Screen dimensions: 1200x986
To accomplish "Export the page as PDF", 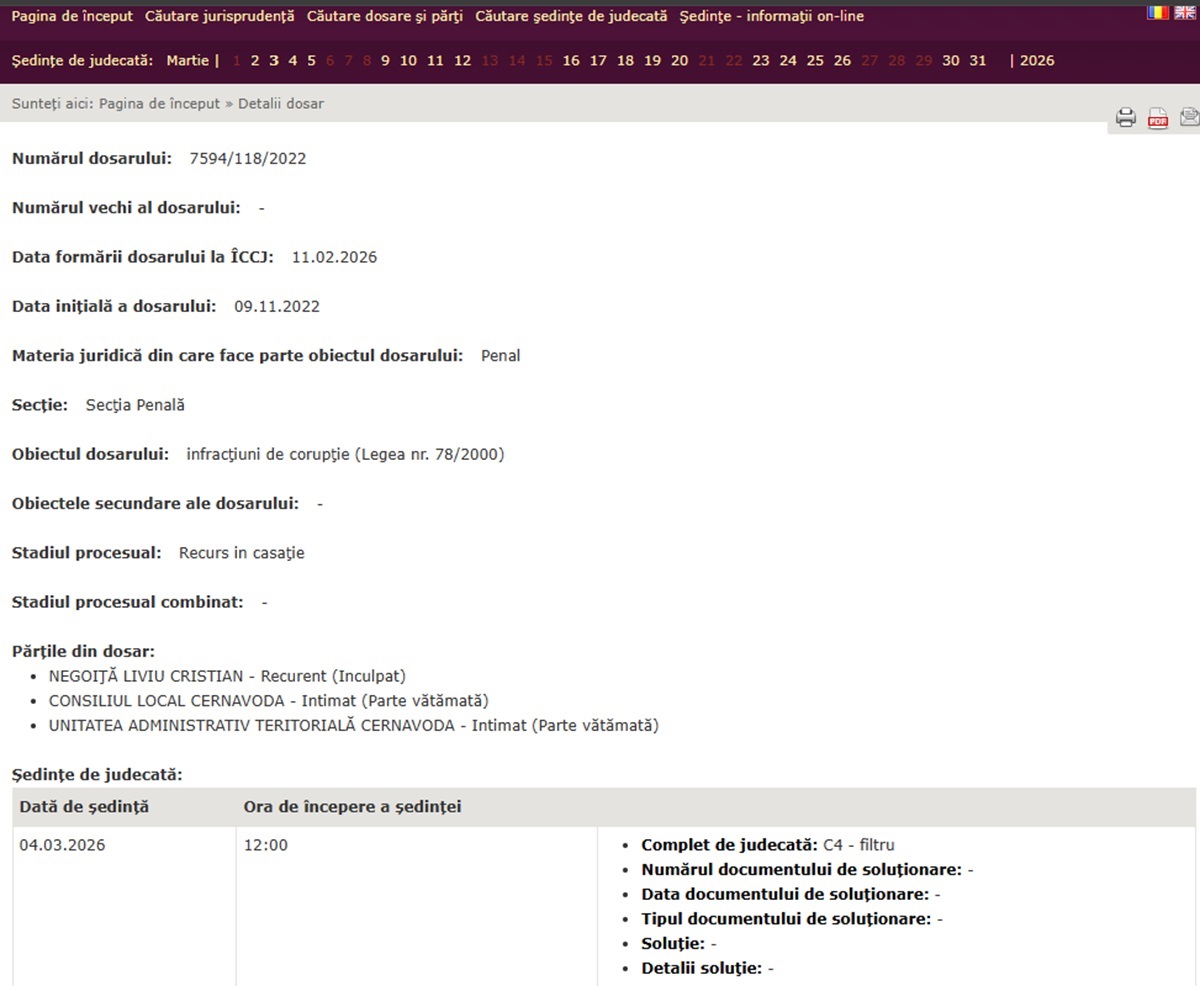I will pyautogui.click(x=1158, y=118).
